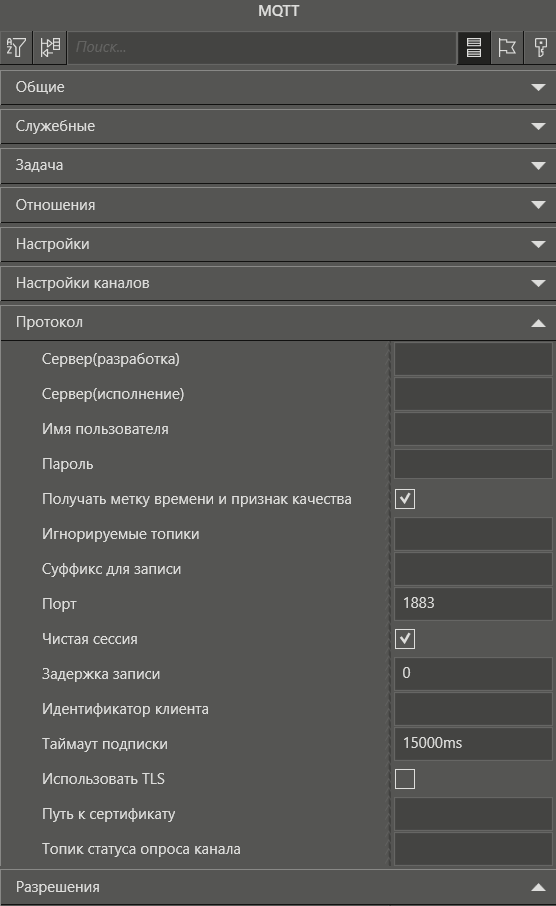Toggle the categorized list view icon

tap(474, 47)
